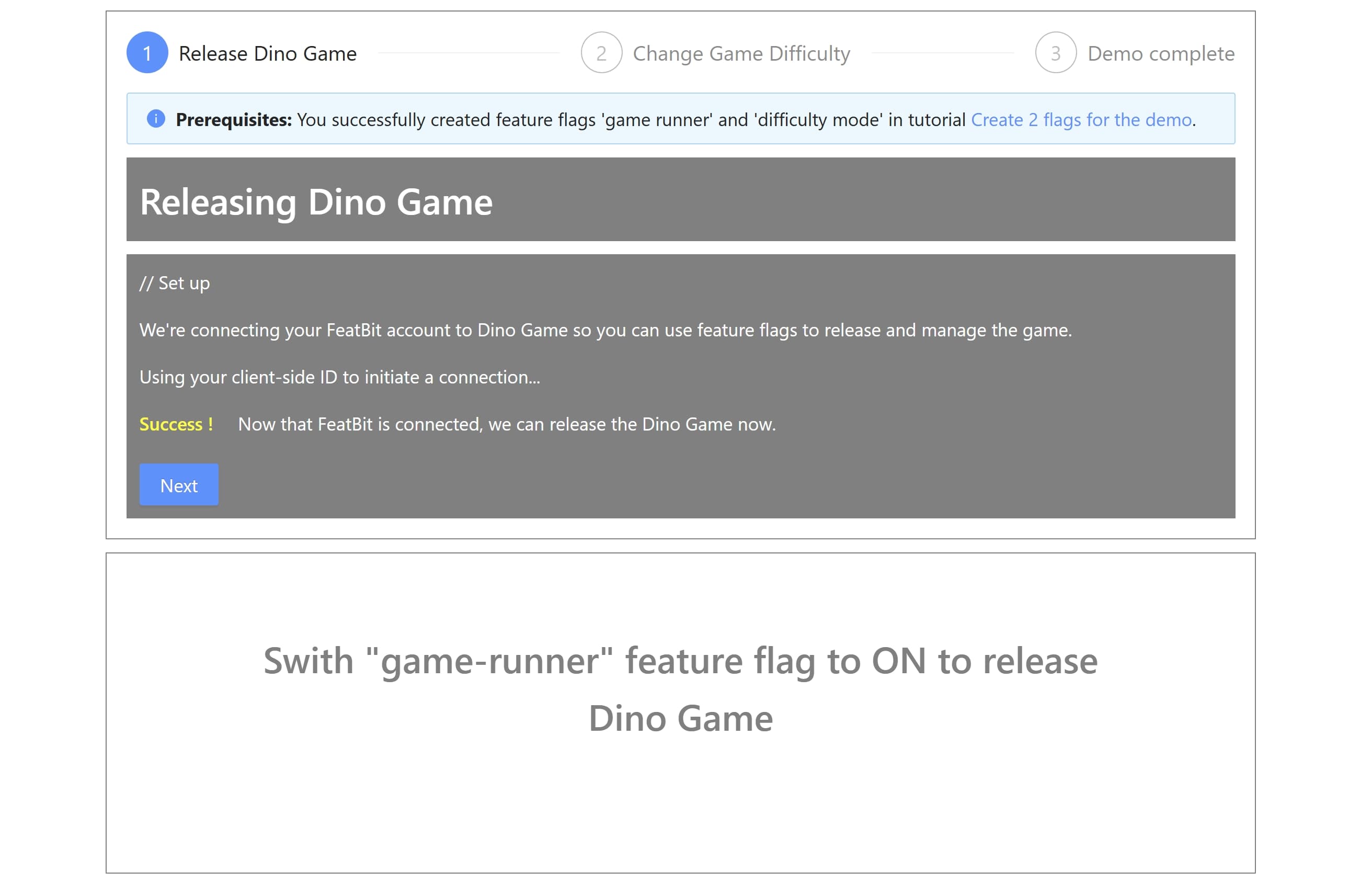Click the FeatBit is connected message
The height and width of the screenshot is (894, 1372).
(x=506, y=424)
